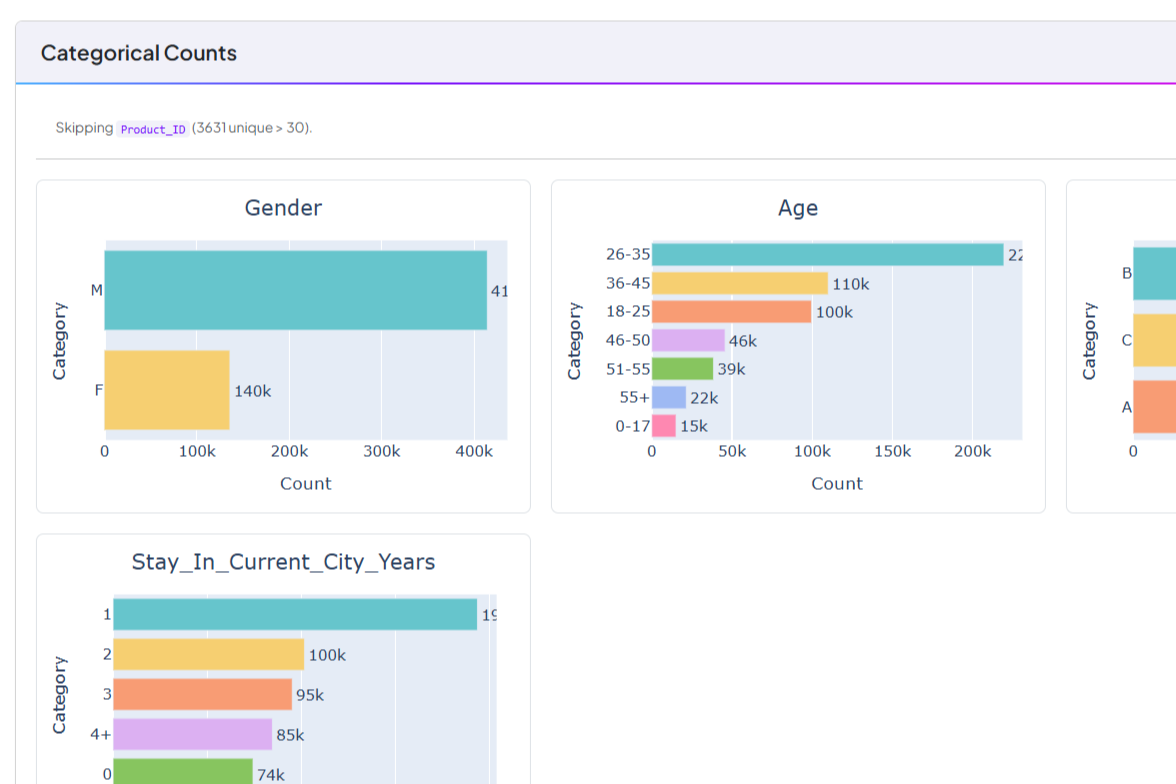This screenshot has height=784, width=1176.
Task: Click the Product_ID code tag
Action: [153, 129]
